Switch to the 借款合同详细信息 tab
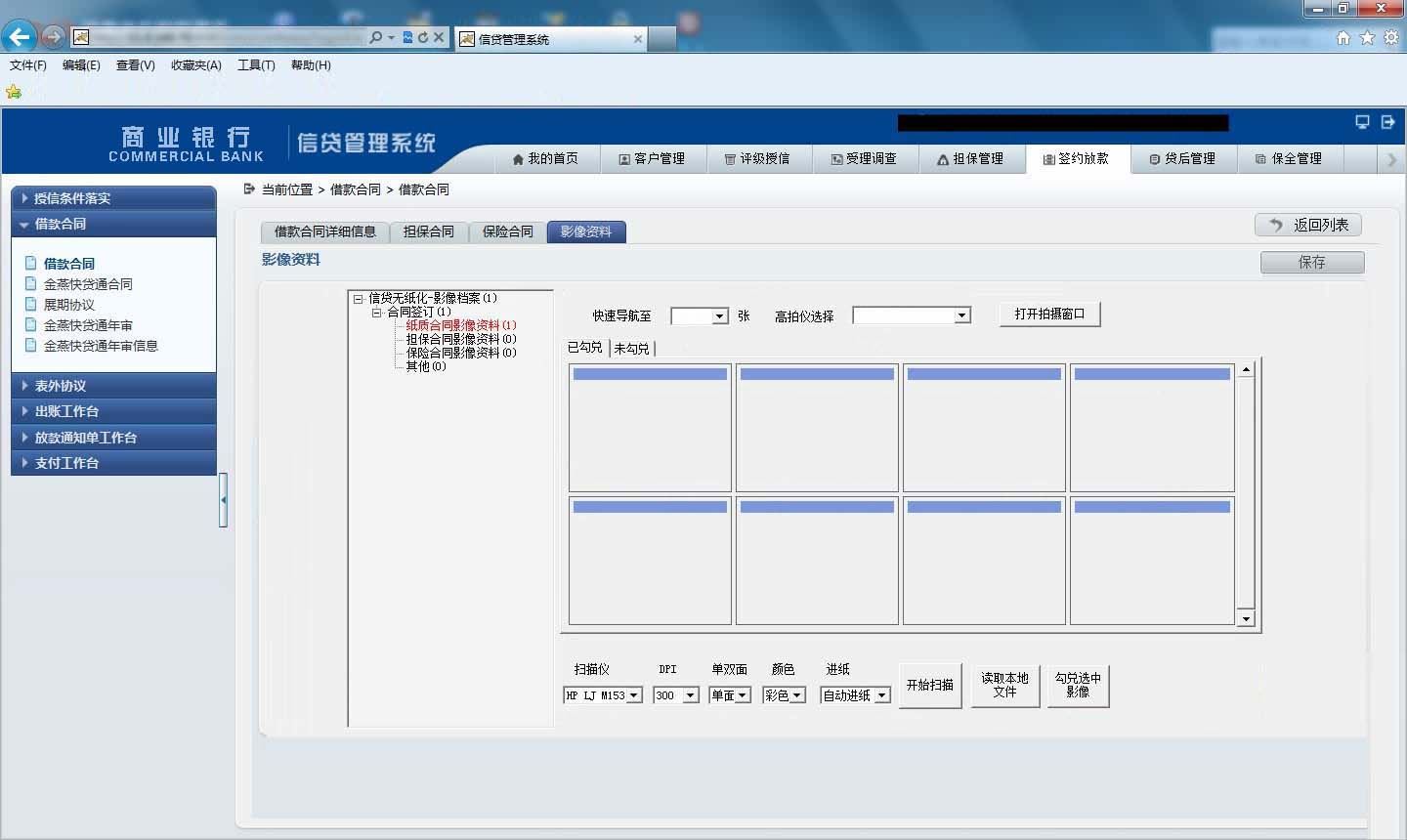 [x=325, y=231]
